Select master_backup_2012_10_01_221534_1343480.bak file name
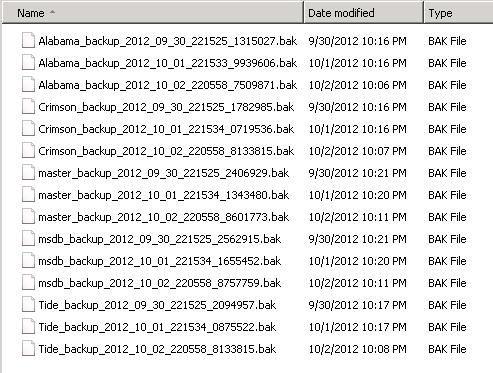 click(x=164, y=195)
